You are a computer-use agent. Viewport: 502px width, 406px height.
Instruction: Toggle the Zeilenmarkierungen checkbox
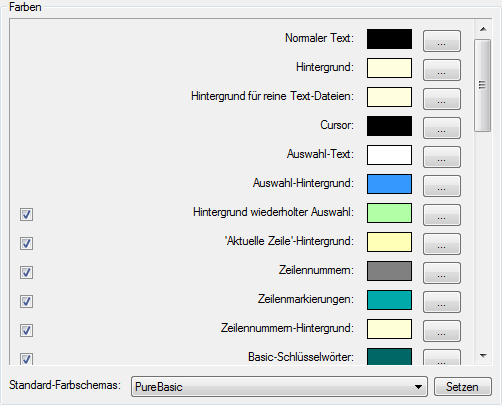[26, 301]
